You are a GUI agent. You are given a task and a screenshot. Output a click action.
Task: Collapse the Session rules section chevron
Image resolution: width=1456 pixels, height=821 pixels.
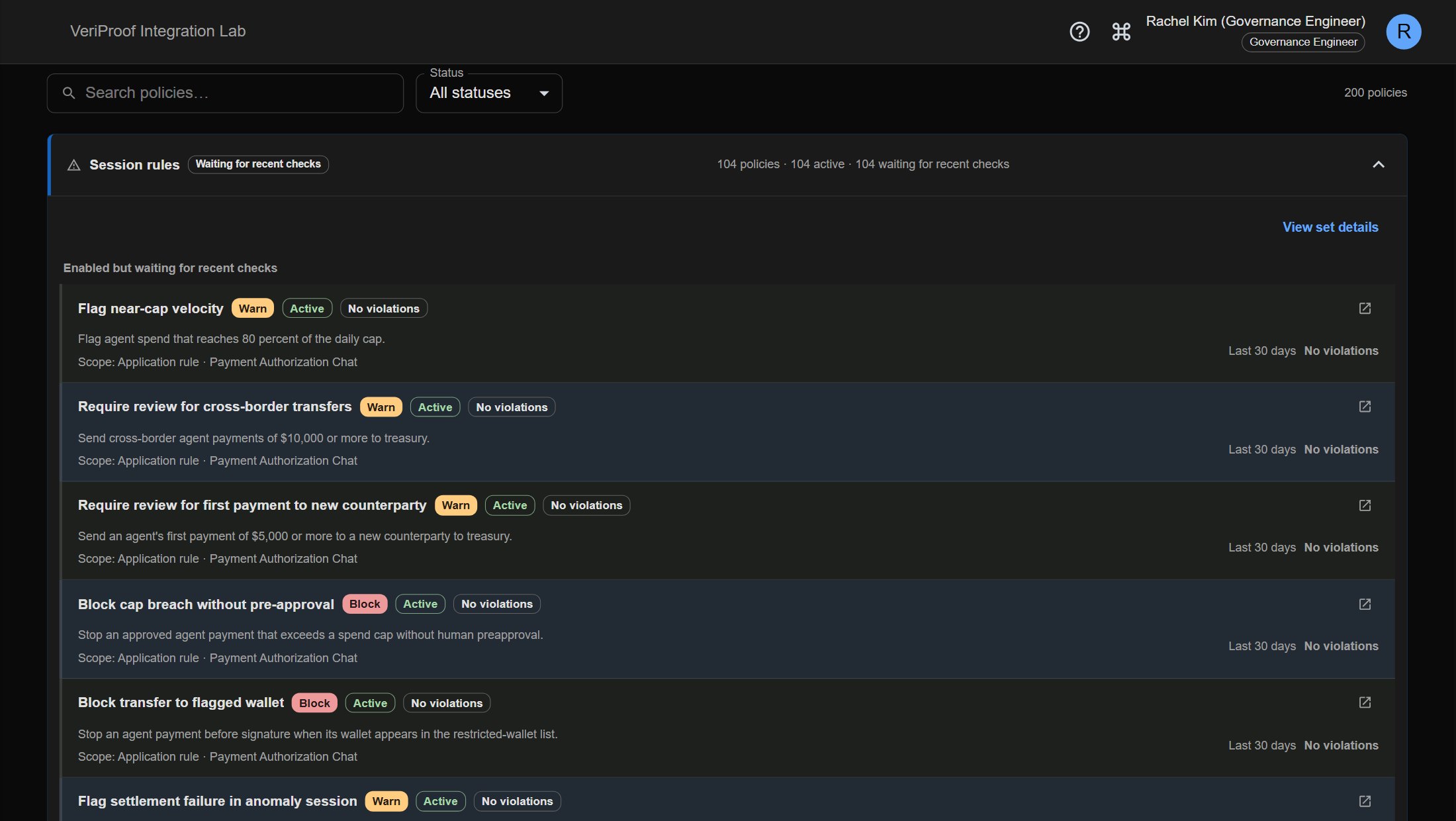point(1379,164)
